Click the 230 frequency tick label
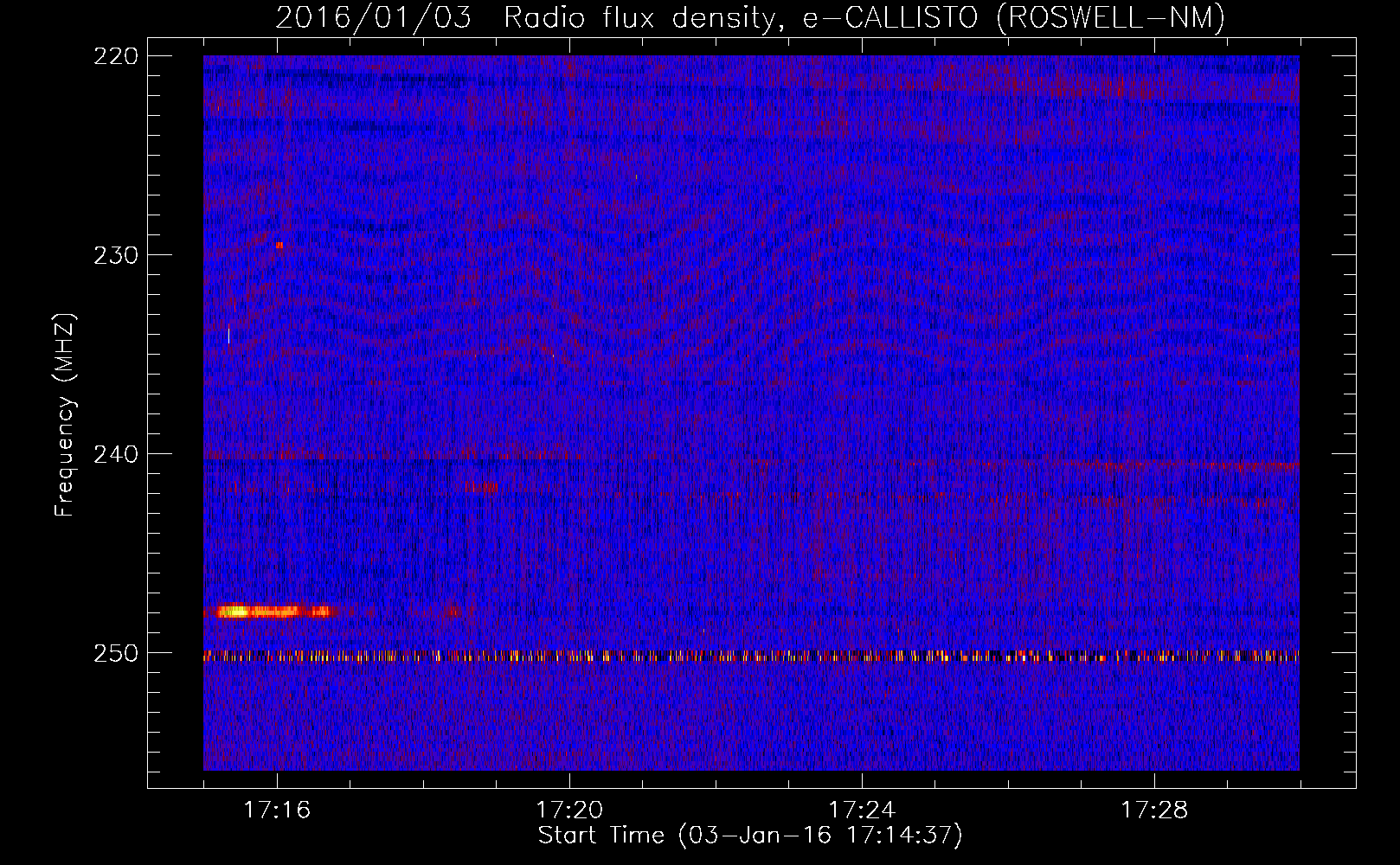This screenshot has height=865, width=1400. click(x=116, y=255)
